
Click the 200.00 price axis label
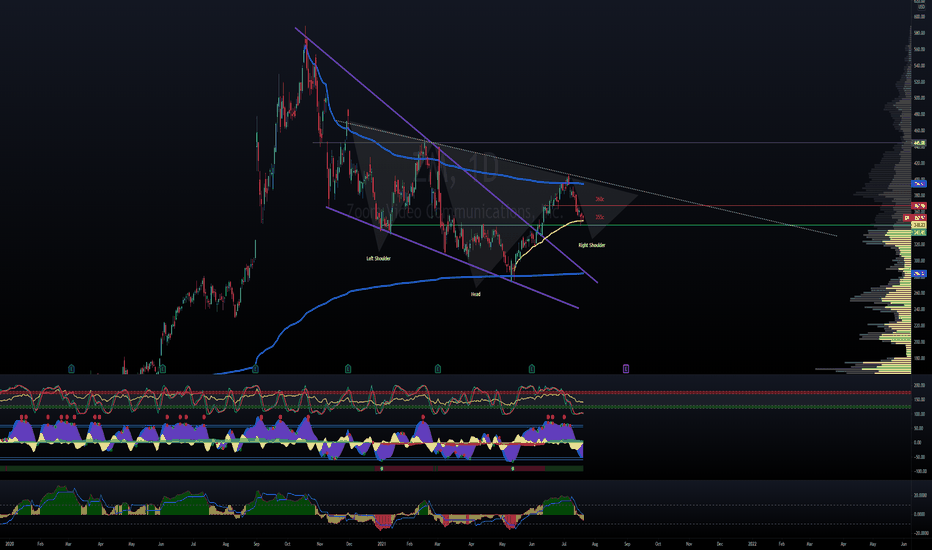point(919,342)
